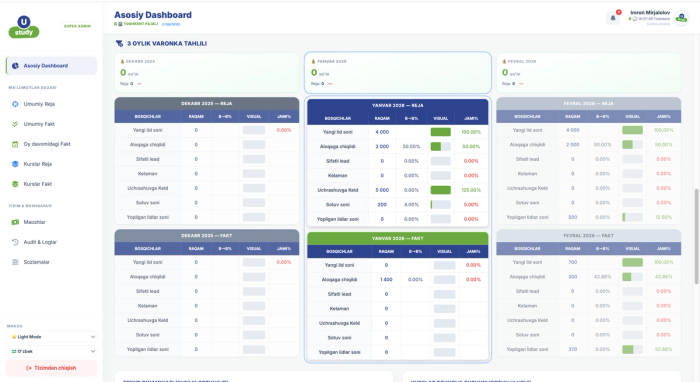
Task: Click the Dekabr 2025 — Fakt table header
Action: pyautogui.click(x=207, y=236)
